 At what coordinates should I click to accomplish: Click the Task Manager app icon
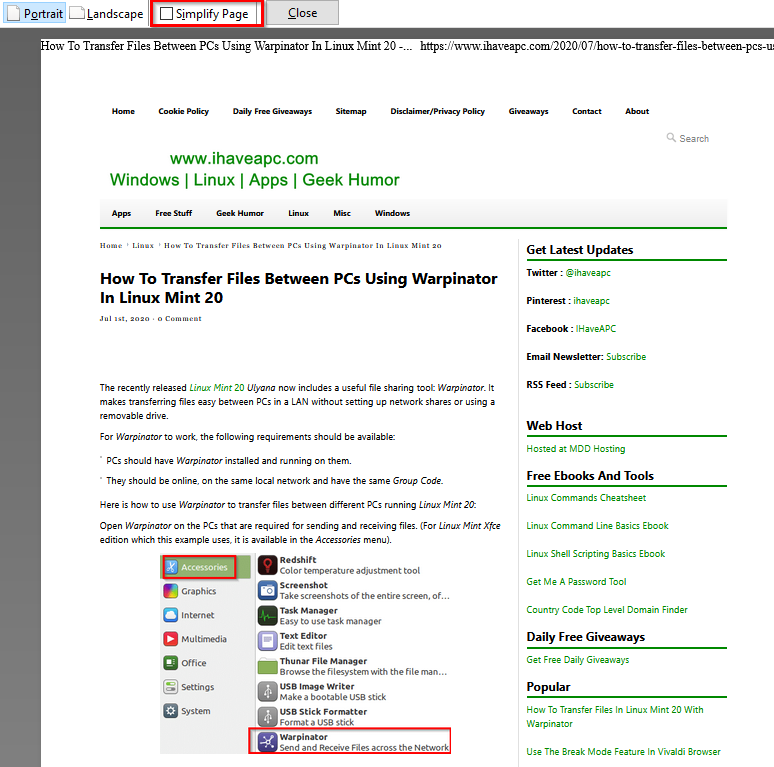268,615
